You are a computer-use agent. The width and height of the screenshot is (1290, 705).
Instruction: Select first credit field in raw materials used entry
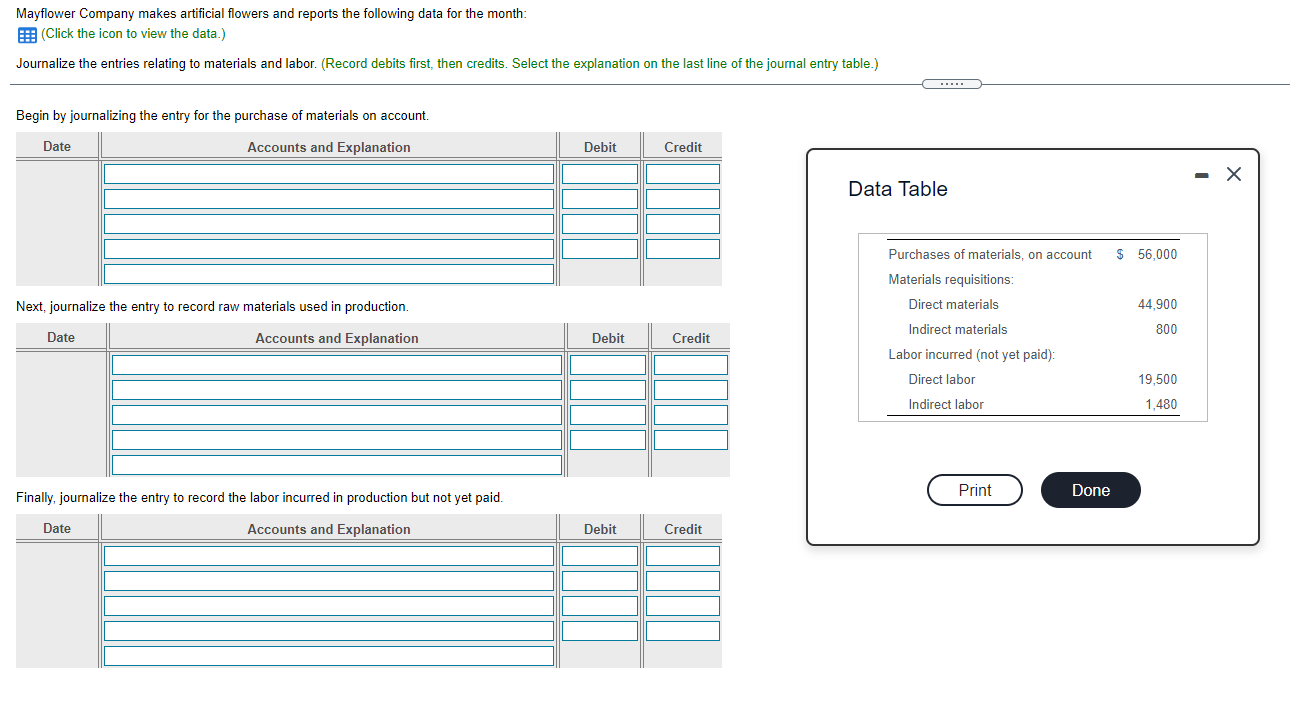click(x=691, y=365)
